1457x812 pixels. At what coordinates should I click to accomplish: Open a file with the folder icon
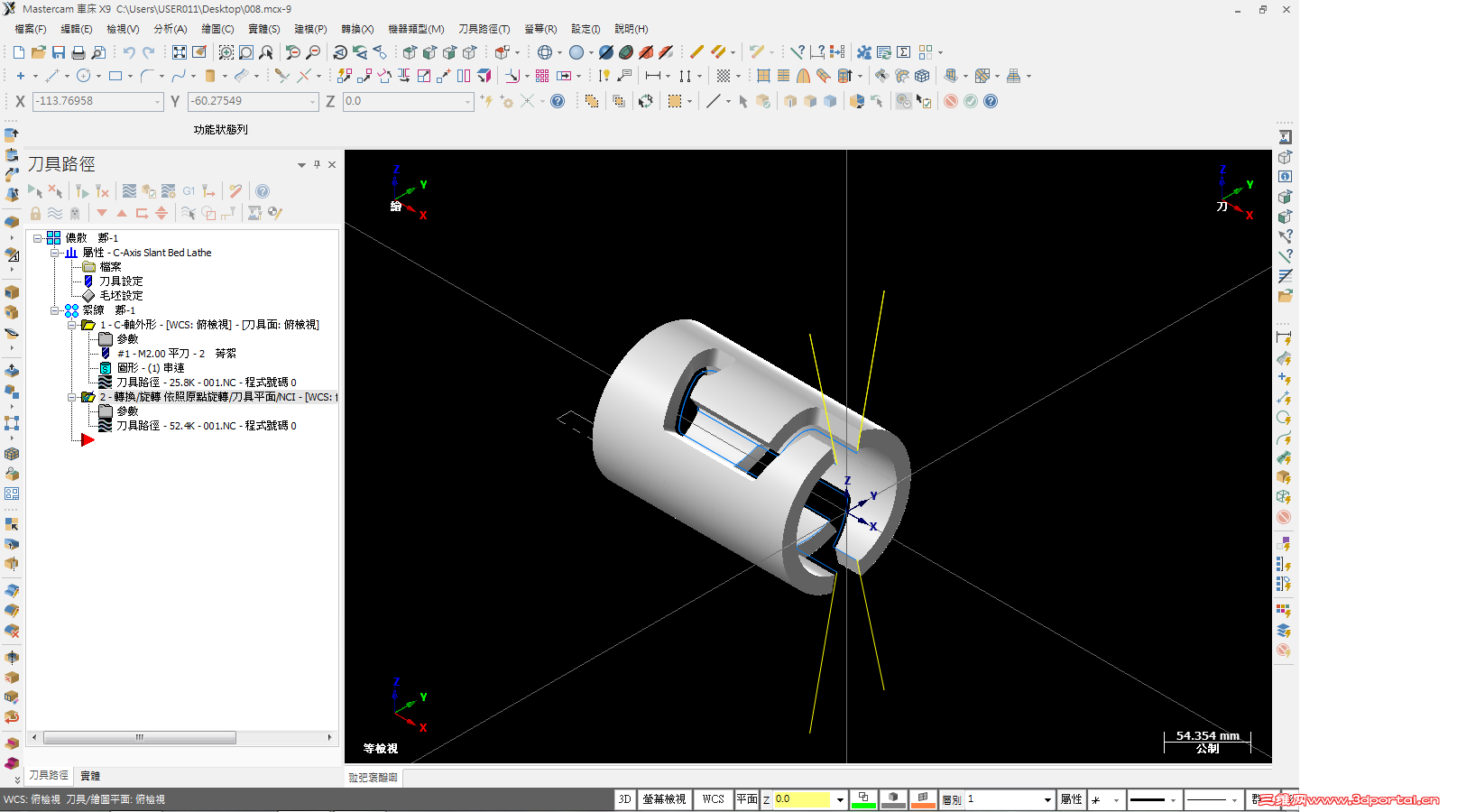pyautogui.click(x=39, y=52)
